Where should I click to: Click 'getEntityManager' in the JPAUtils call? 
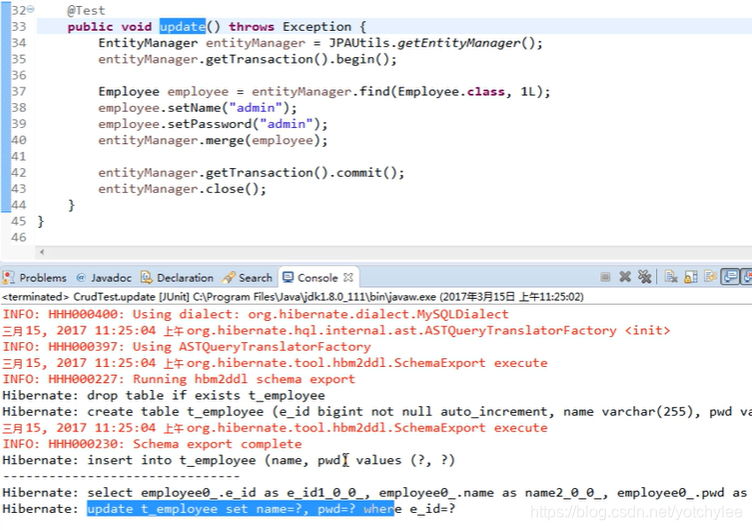(459, 43)
